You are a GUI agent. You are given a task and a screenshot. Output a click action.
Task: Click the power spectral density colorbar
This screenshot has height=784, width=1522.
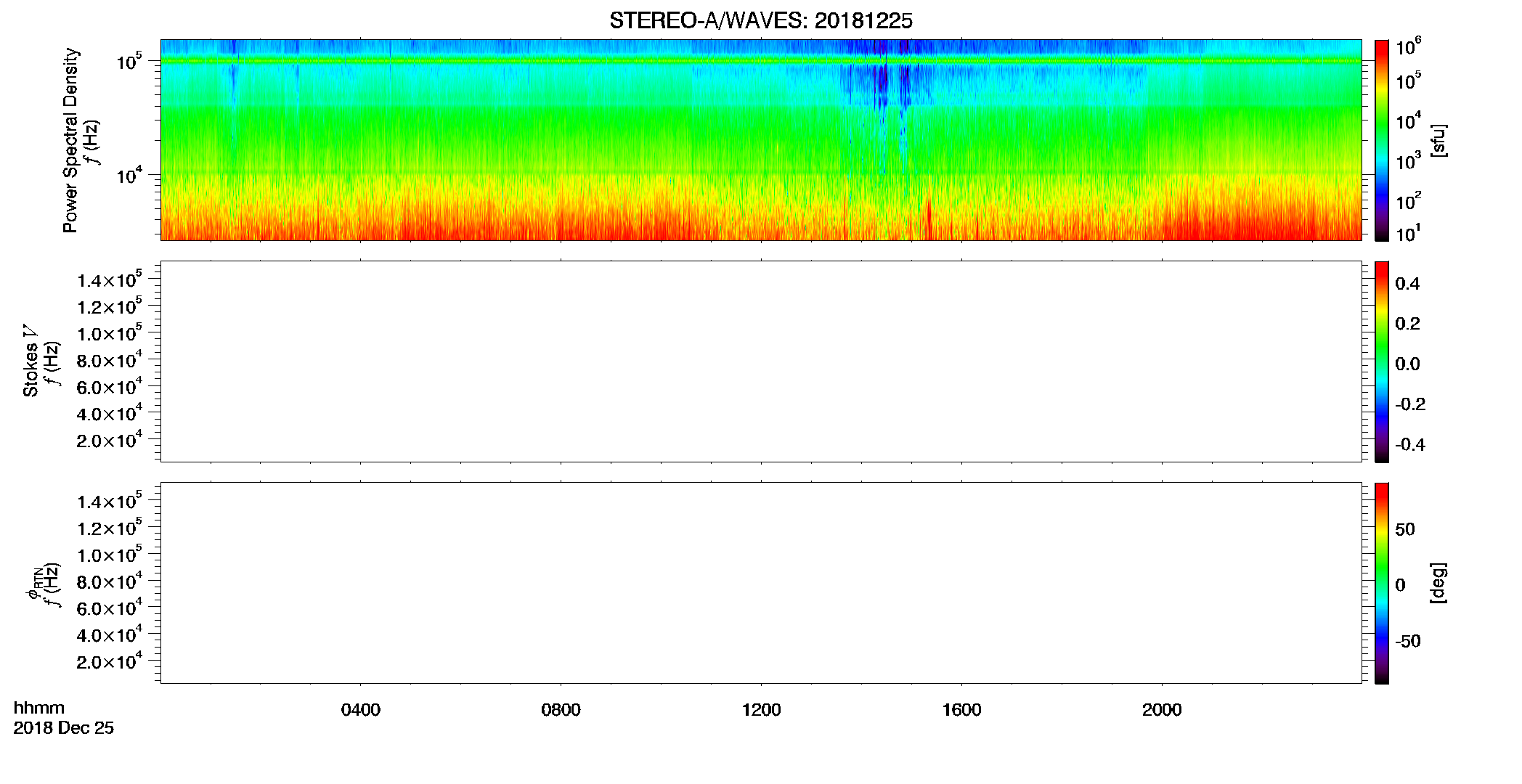click(x=1381, y=140)
